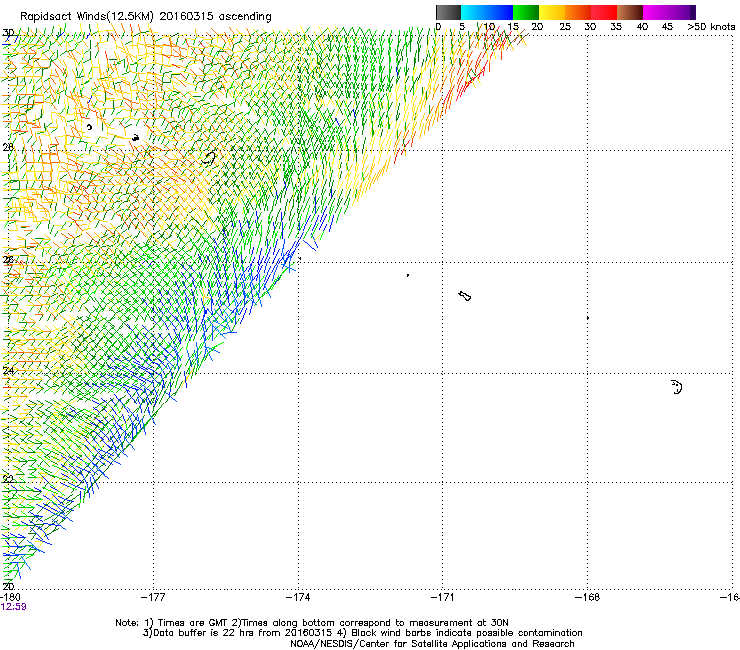740x650 pixels.
Task: Click the 'Note: 1) Times are GMT' line
Action: 312,623
